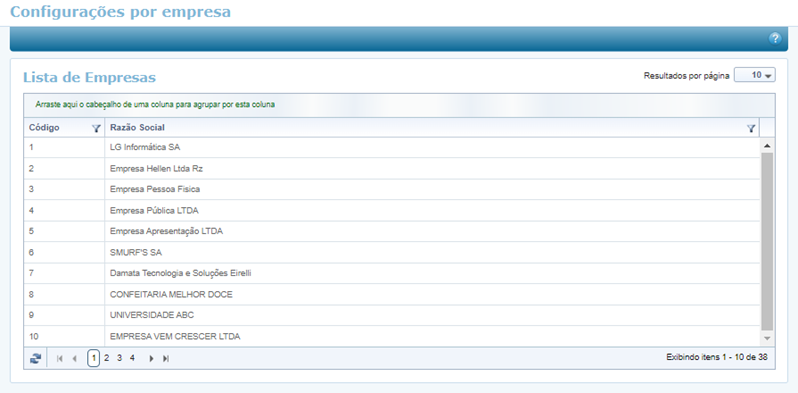This screenshot has height=393, width=798.
Task: Select row Empresa Pessoa Fisica
Action: (392, 189)
